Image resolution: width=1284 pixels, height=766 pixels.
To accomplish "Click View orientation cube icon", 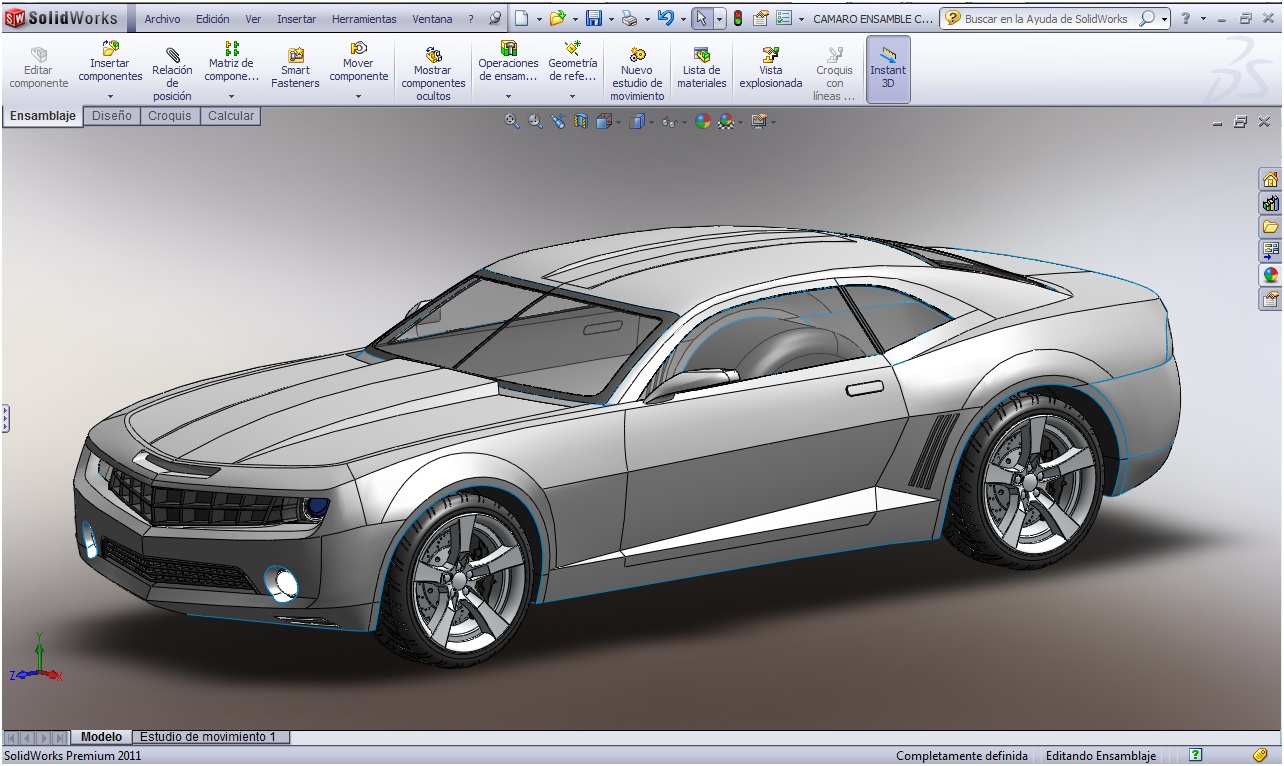I will (603, 121).
